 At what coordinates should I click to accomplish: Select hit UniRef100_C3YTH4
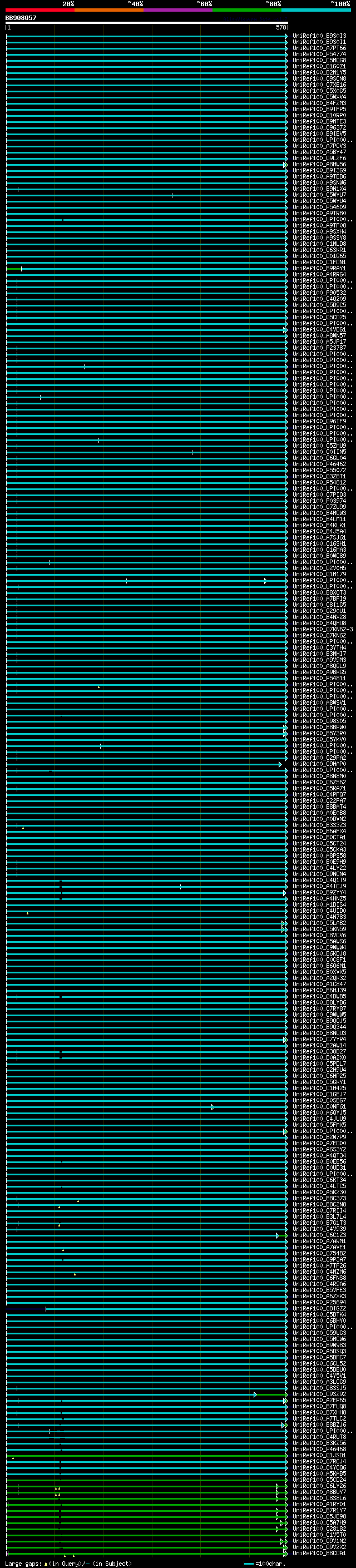(x=319, y=647)
